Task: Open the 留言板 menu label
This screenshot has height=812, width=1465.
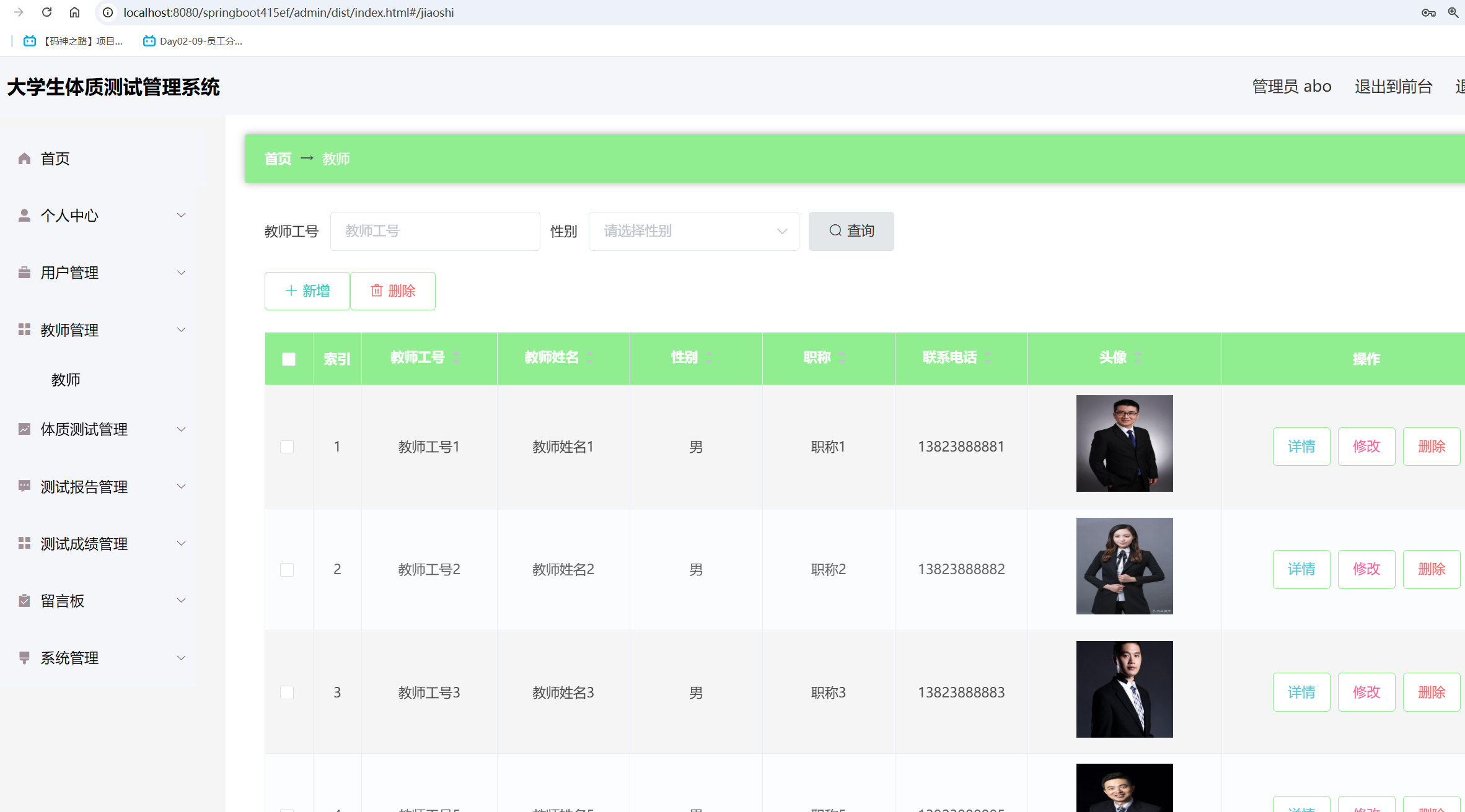Action: point(63,601)
